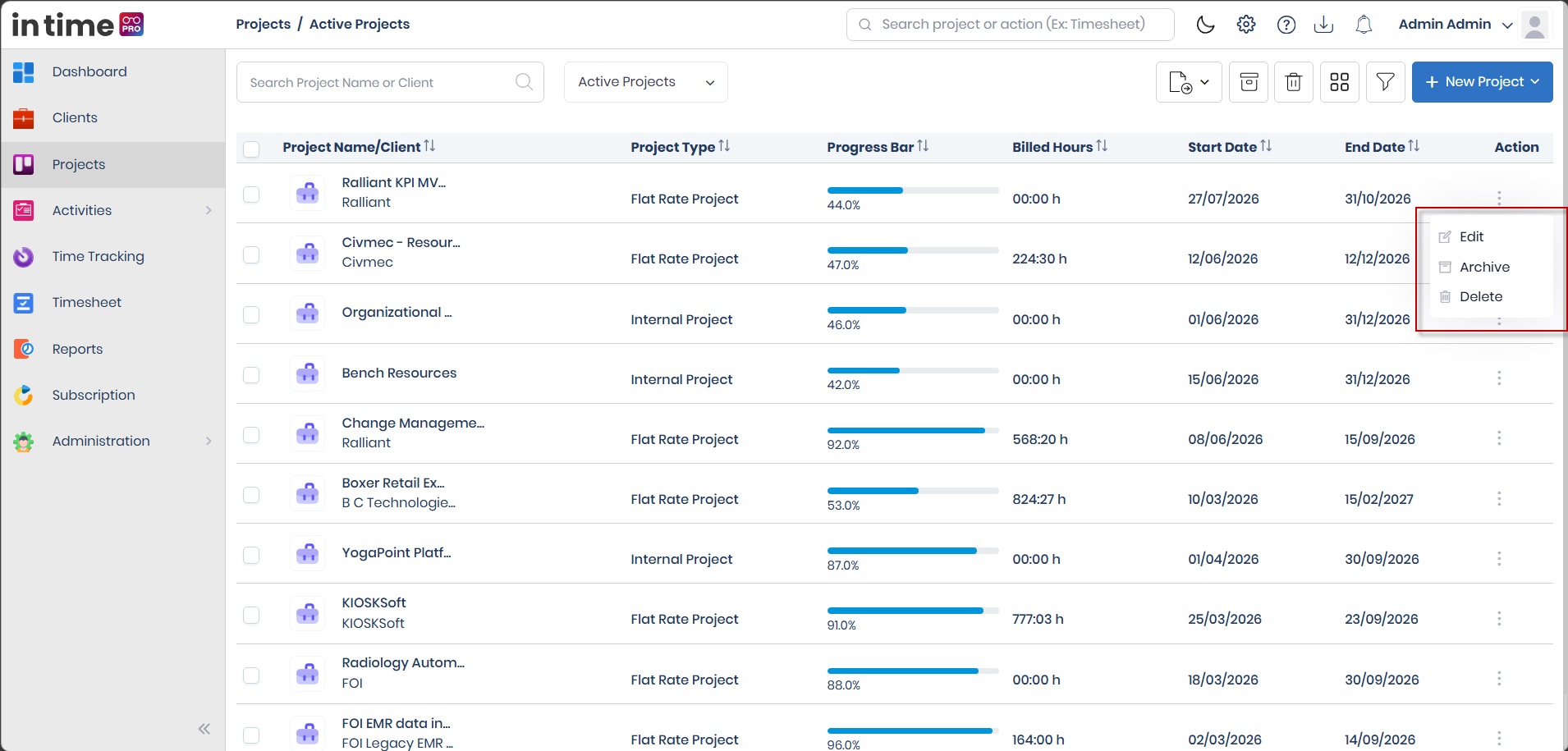Click progress bar for Change Manageme row
The image size is (1568, 751).
[x=913, y=430]
